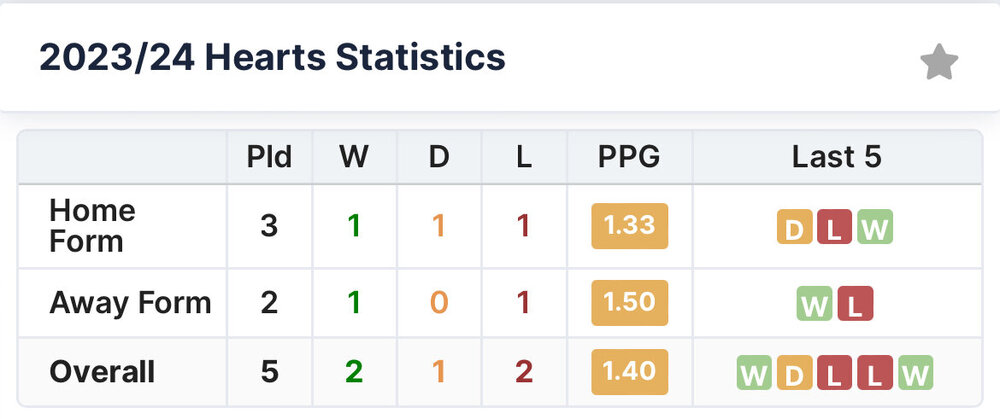This screenshot has width=1000, height=419.
Task: Click the Overall 1.40 PPG badge
Action: coord(629,371)
